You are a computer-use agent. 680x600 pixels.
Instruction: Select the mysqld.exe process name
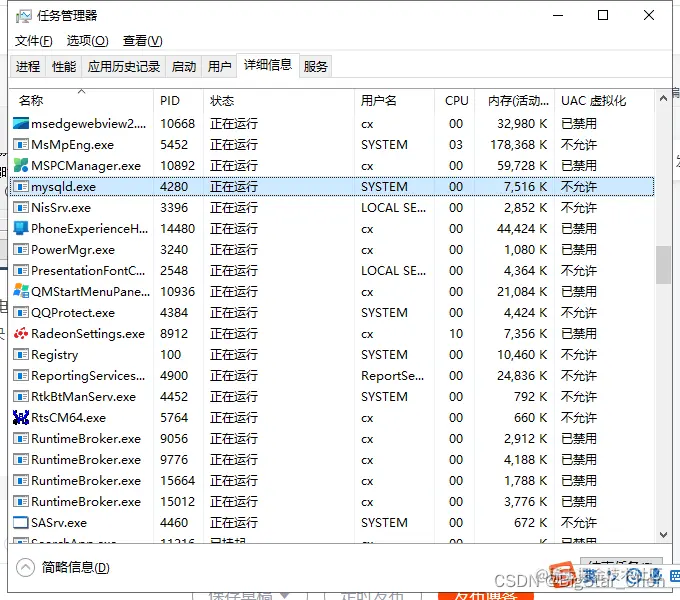(63, 186)
